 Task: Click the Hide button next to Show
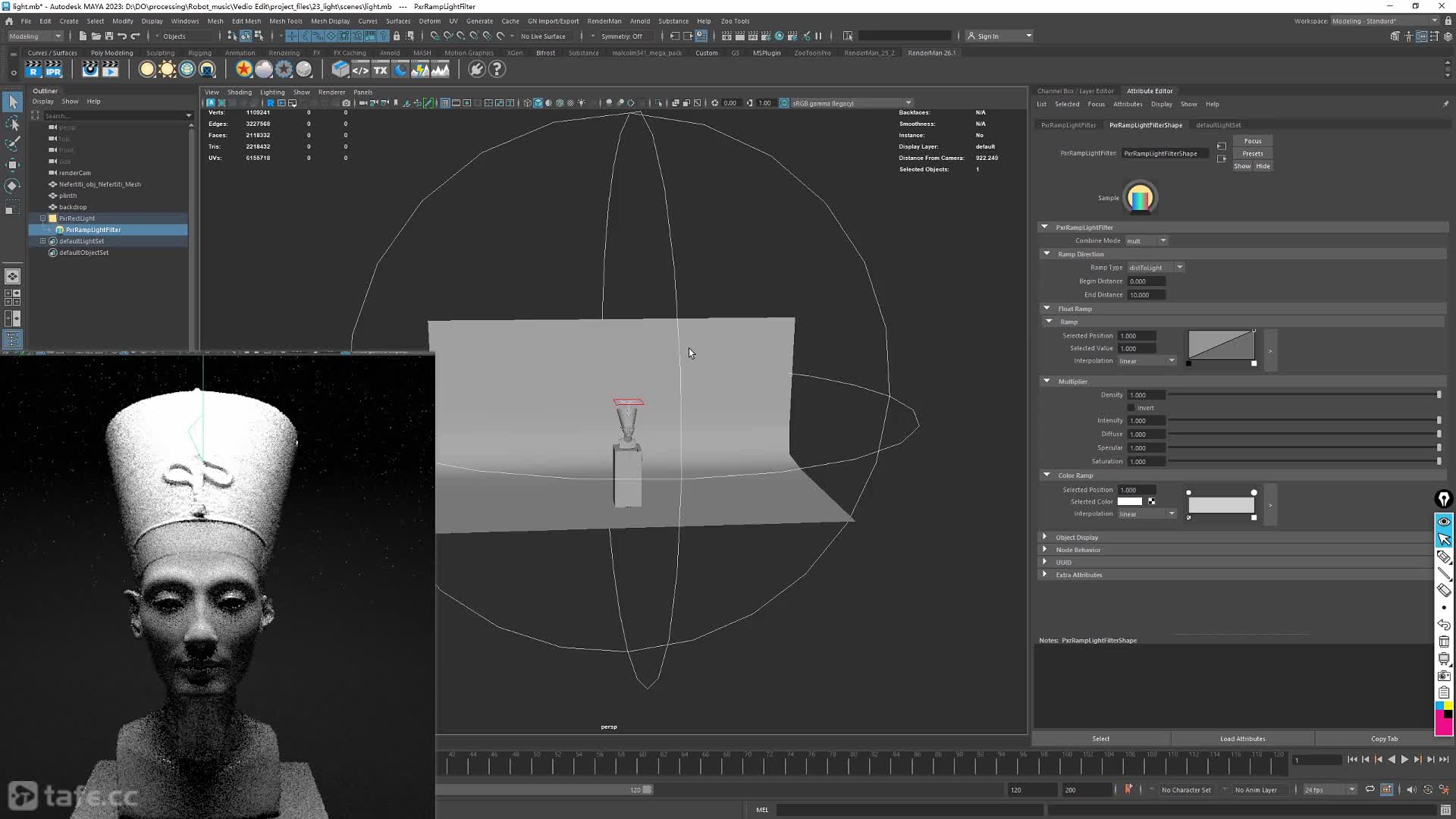[1263, 166]
